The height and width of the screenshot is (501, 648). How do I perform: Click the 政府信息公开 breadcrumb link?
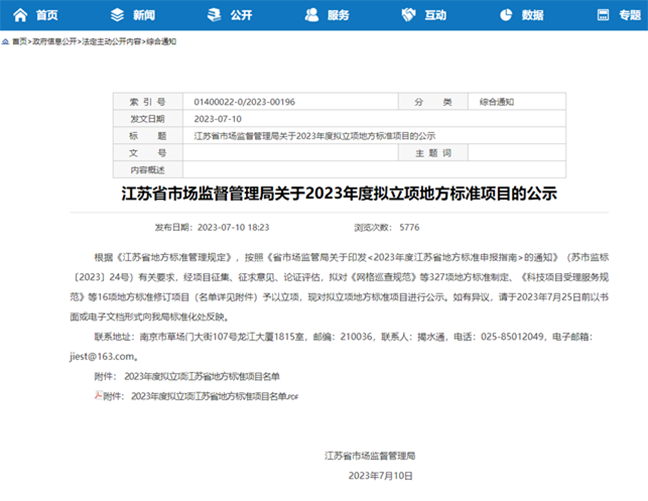tap(54, 42)
